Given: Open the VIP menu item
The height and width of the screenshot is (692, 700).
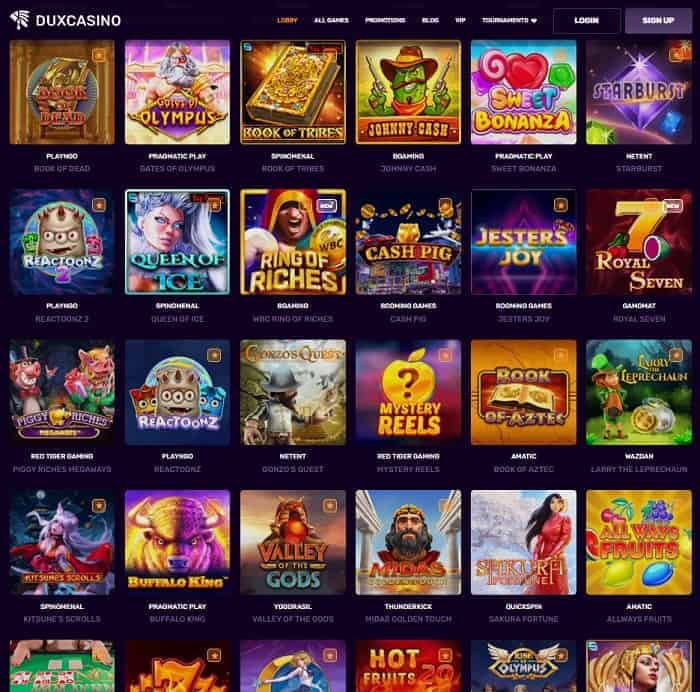Looking at the screenshot, I should pos(460,20).
